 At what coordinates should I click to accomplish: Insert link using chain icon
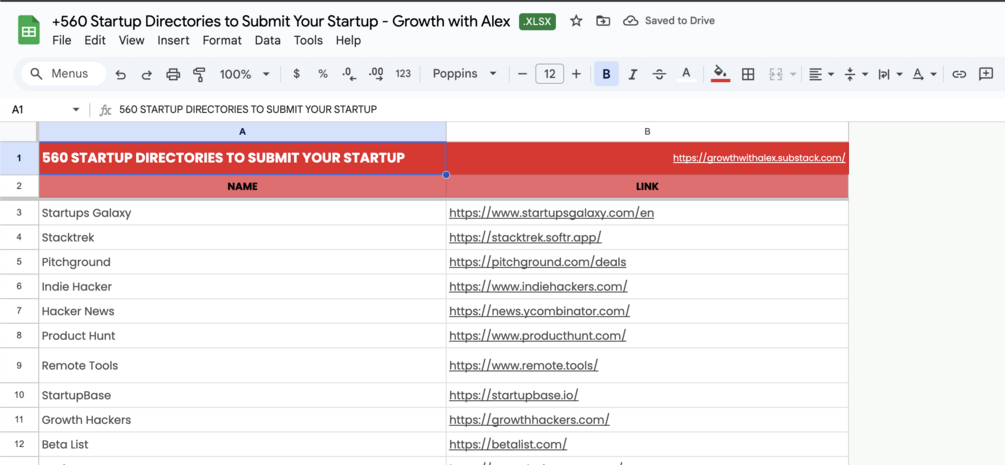point(959,74)
